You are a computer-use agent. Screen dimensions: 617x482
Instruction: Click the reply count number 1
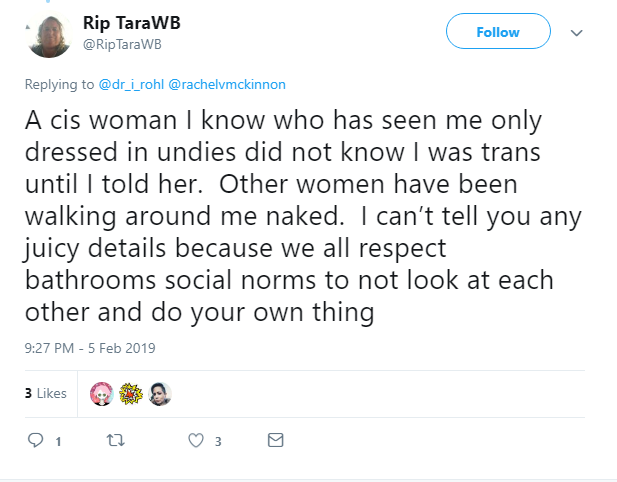coord(58,441)
